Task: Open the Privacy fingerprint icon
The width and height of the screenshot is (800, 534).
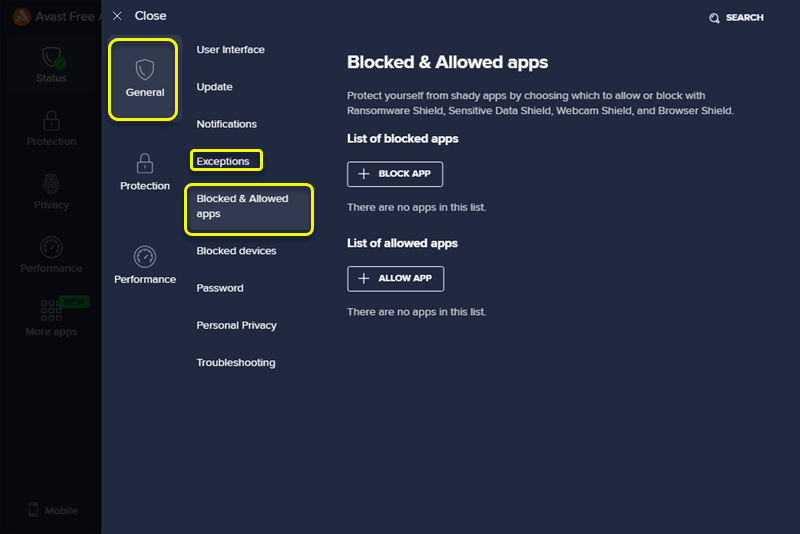Action: [51, 184]
